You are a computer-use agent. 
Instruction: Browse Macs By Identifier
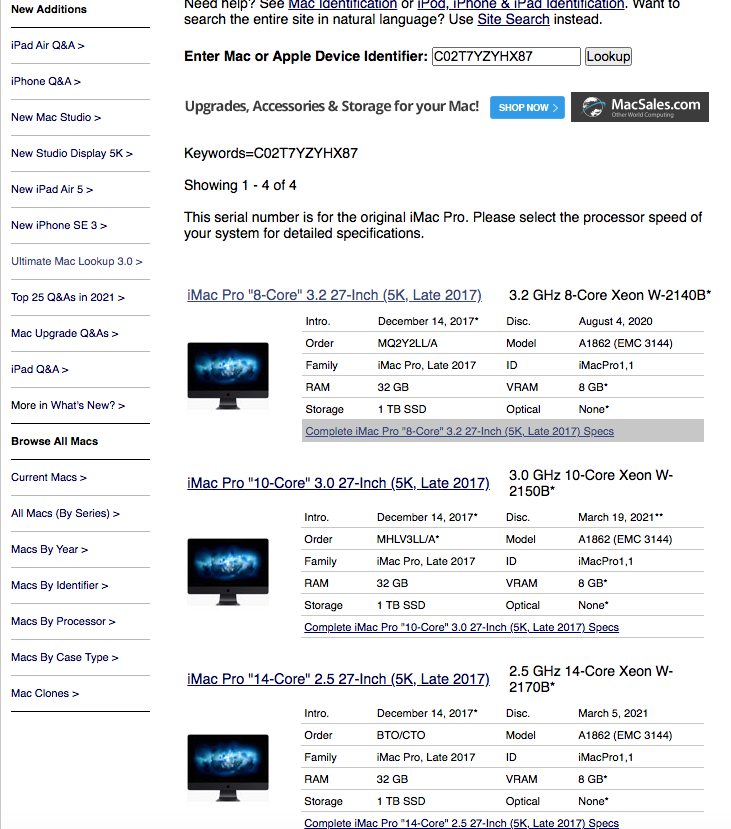click(59, 585)
